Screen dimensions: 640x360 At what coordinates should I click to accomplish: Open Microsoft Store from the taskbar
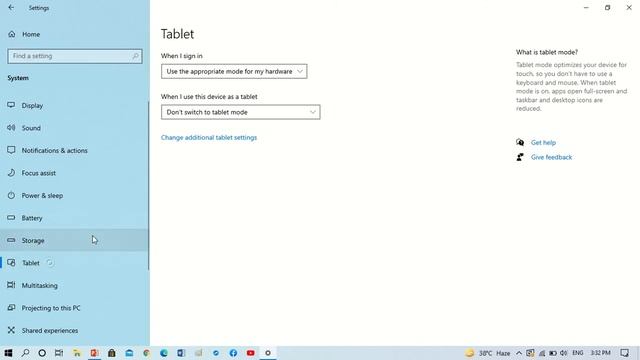[111, 353]
